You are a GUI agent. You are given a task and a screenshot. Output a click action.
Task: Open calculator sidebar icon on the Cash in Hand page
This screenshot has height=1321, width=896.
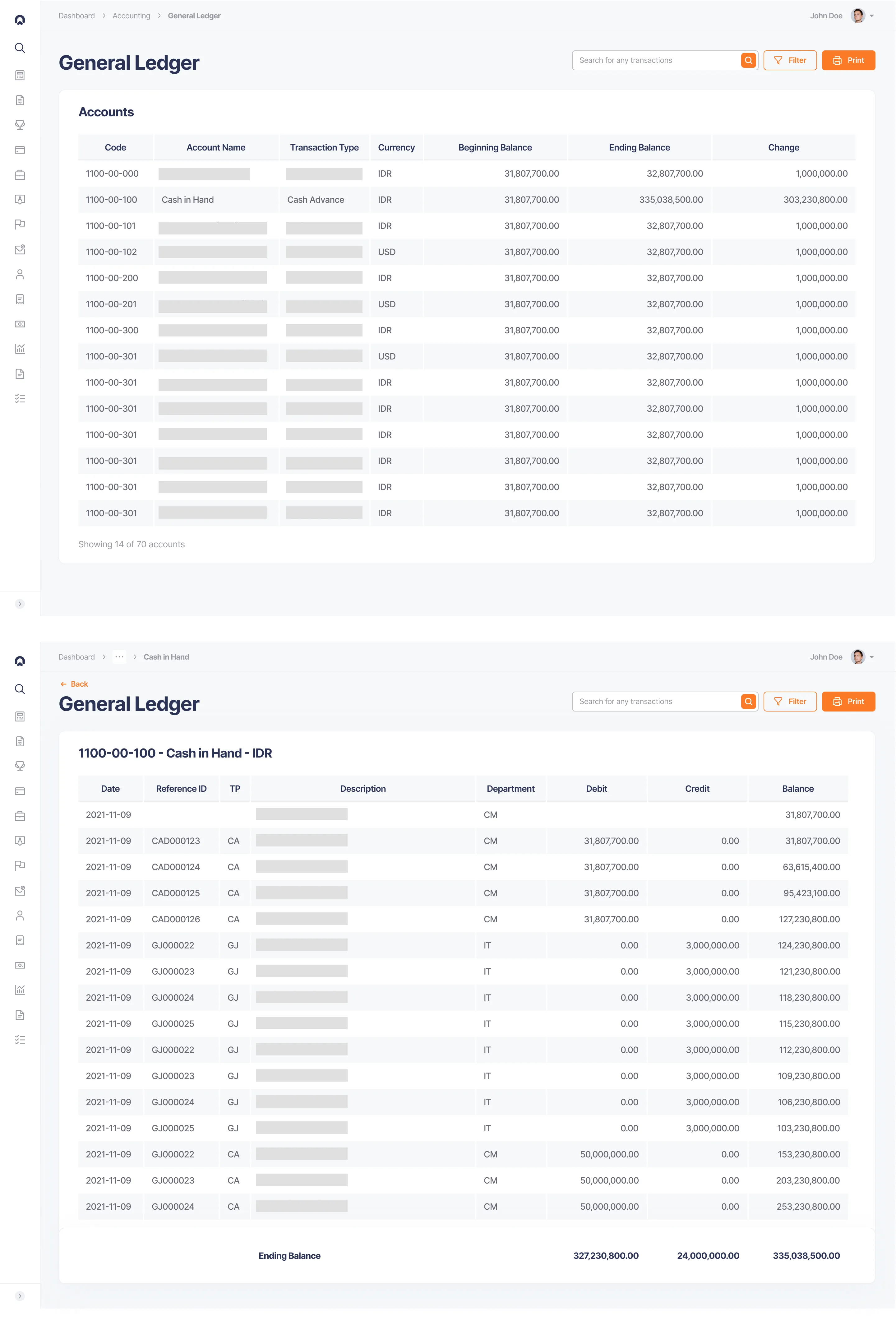point(20,716)
